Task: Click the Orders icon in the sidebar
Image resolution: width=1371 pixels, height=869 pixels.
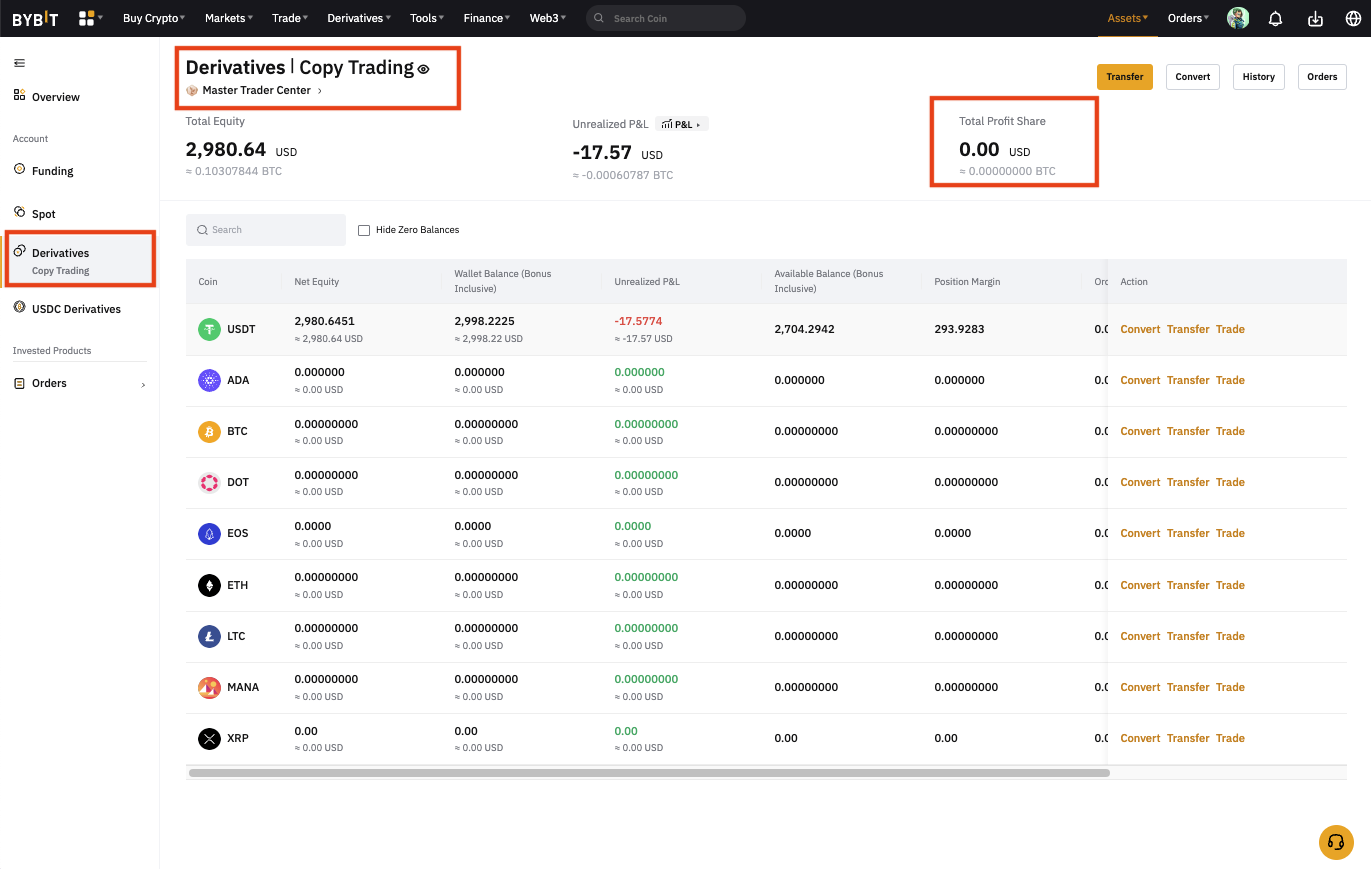Action: pyautogui.click(x=19, y=383)
